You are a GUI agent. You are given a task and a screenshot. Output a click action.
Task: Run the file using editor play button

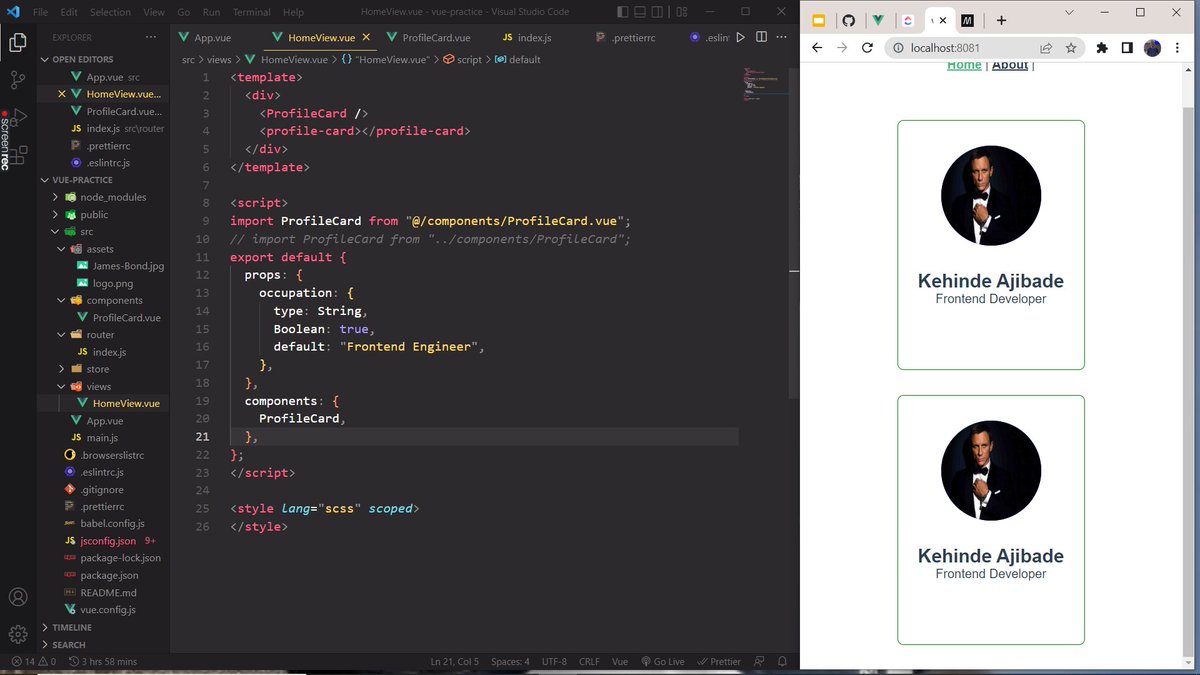740,37
